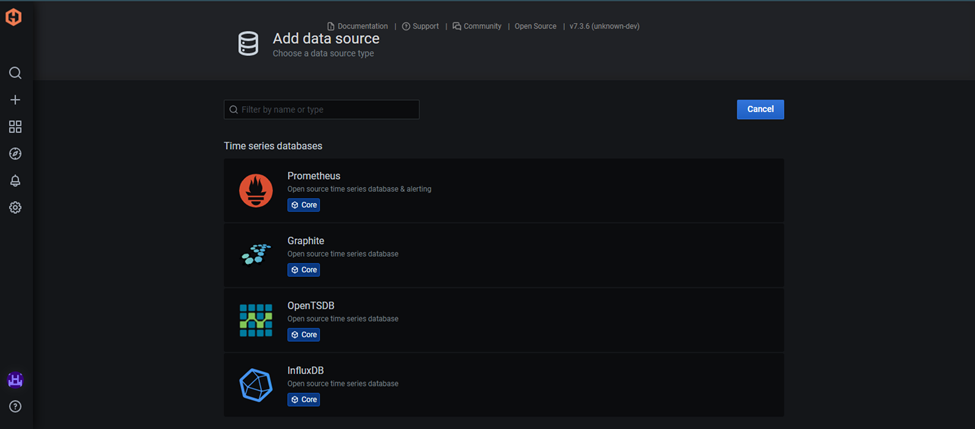Open the Dashboards grid icon in sidebar

click(16, 127)
